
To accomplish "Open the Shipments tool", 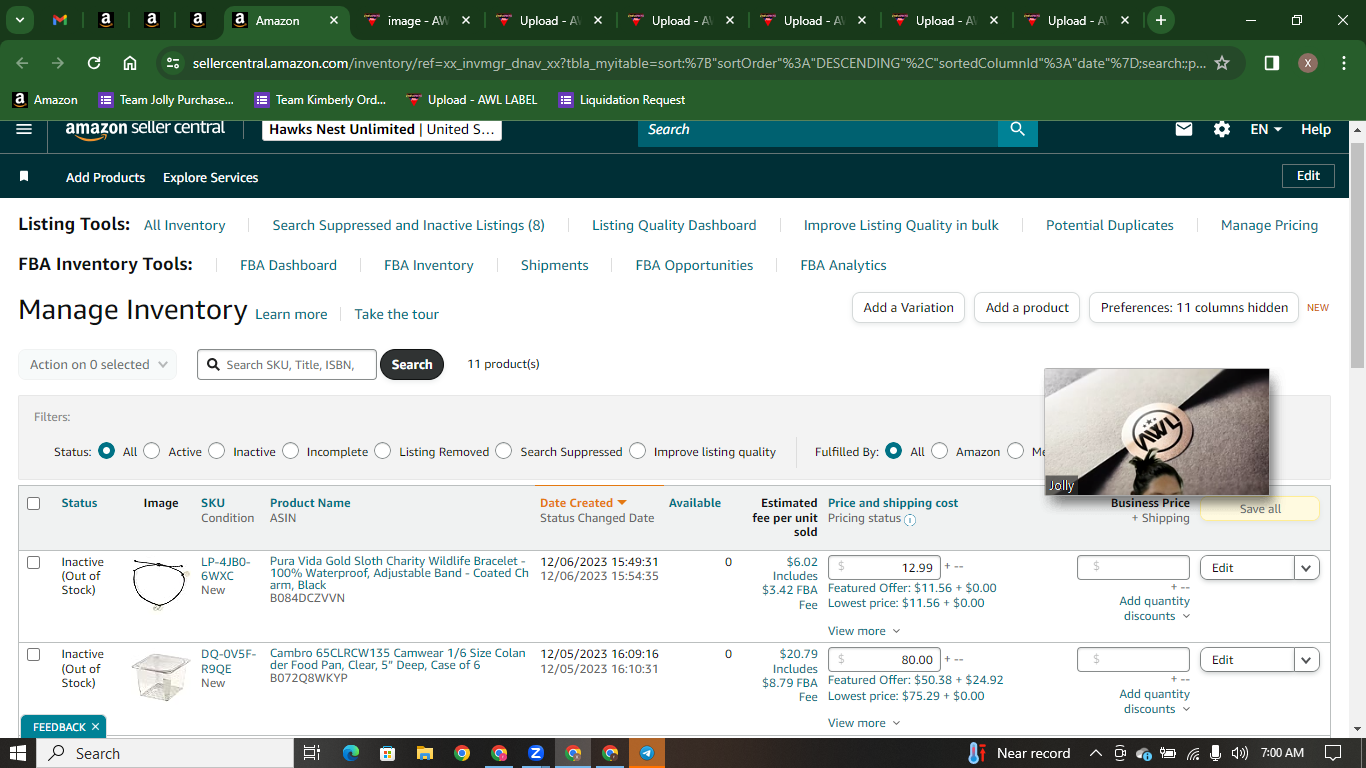I will (555, 265).
